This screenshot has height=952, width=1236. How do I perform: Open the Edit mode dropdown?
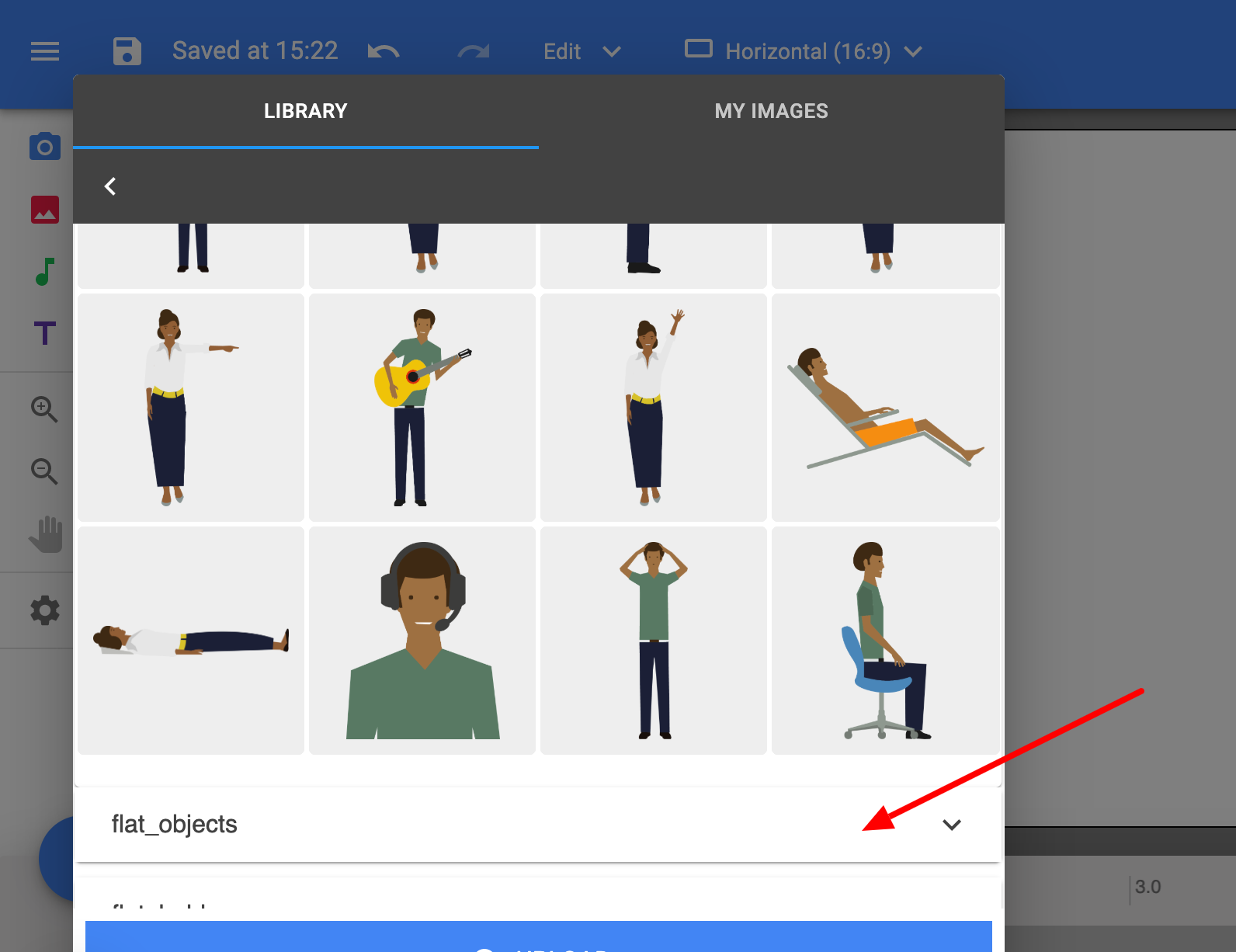[x=582, y=51]
